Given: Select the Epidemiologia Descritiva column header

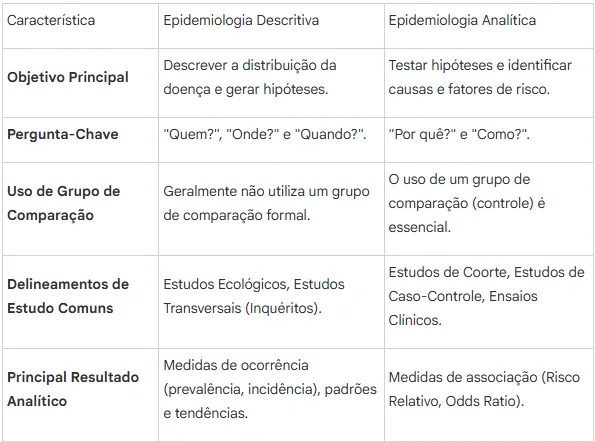Looking at the screenshot, I should coord(271,26).
